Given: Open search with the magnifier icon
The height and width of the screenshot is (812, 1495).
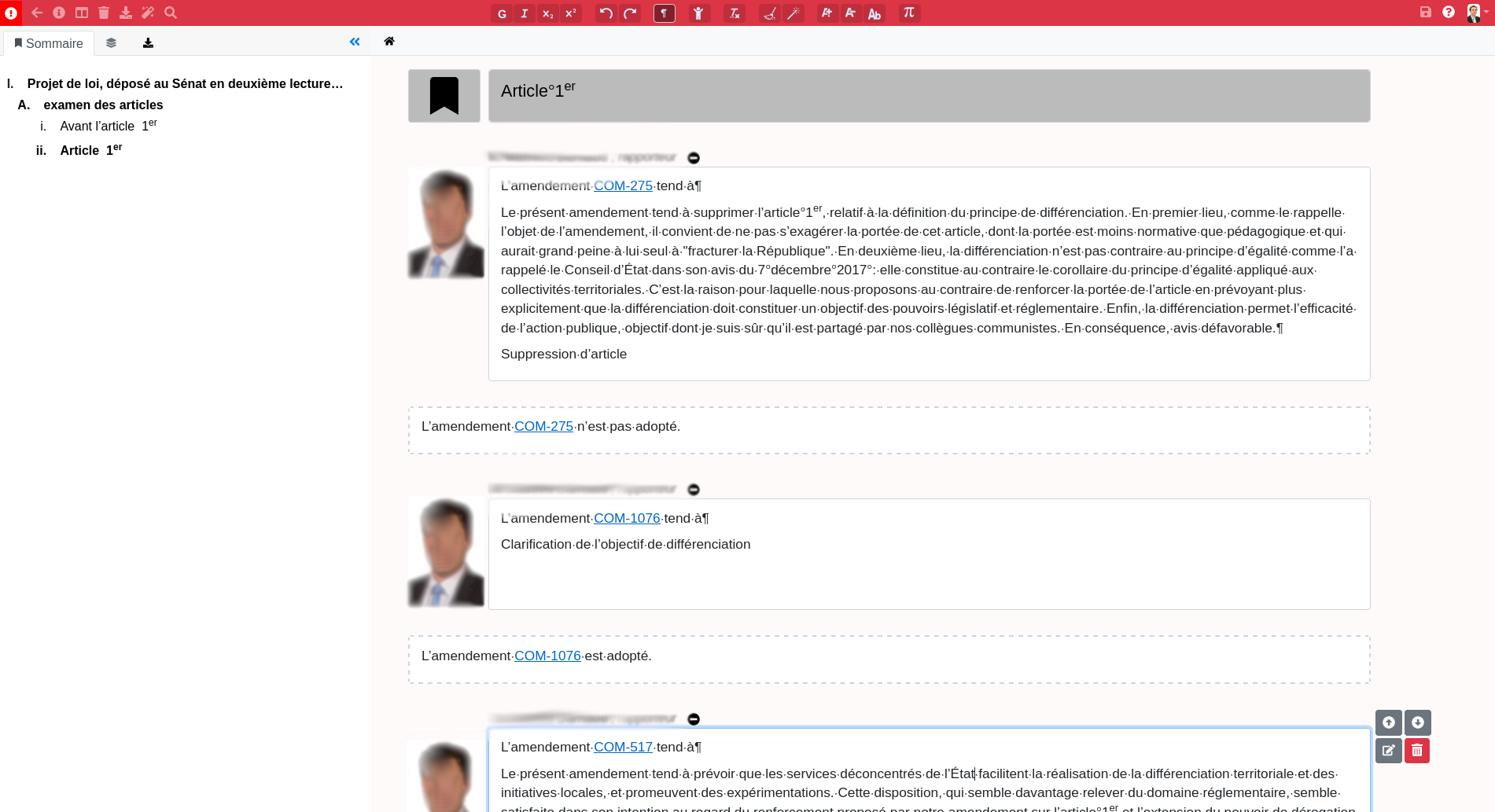Looking at the screenshot, I should pyautogui.click(x=171, y=13).
